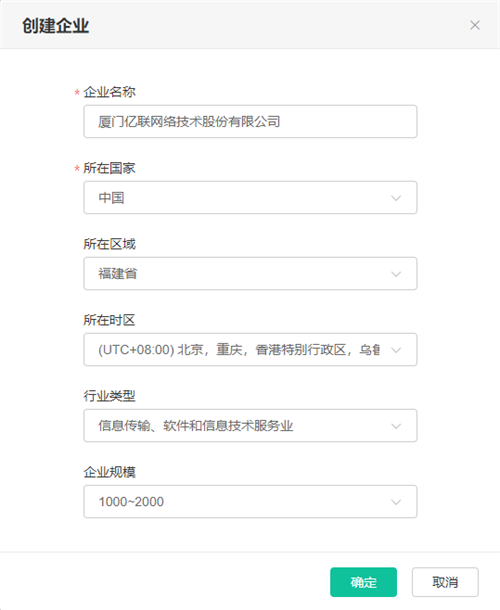The height and width of the screenshot is (610, 500).
Task: Cancel with the 取消 button
Action: [445, 582]
